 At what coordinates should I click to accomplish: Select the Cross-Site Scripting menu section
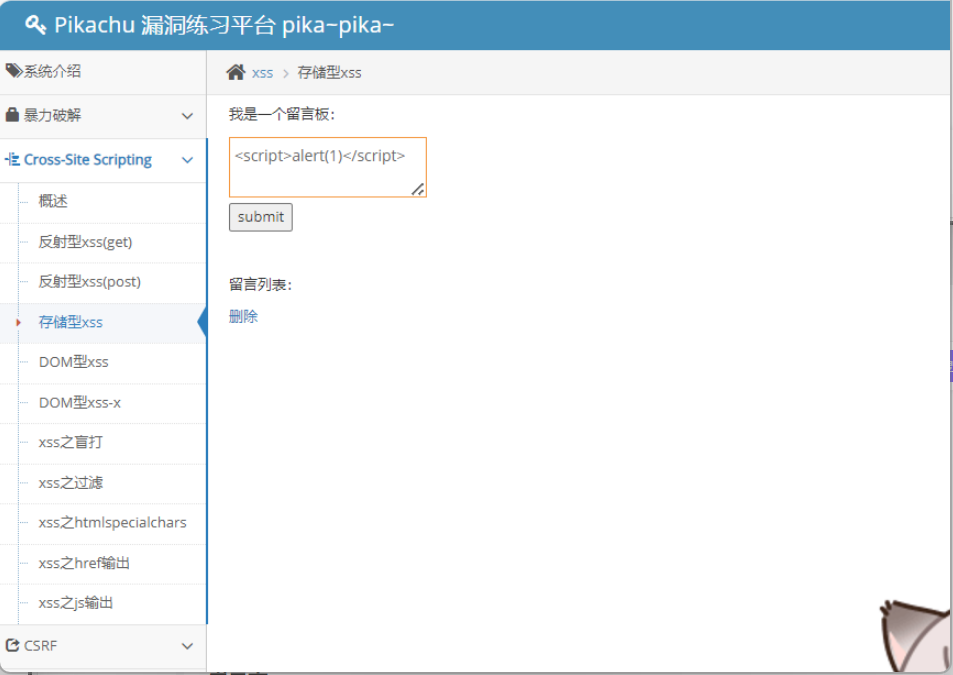coord(103,160)
